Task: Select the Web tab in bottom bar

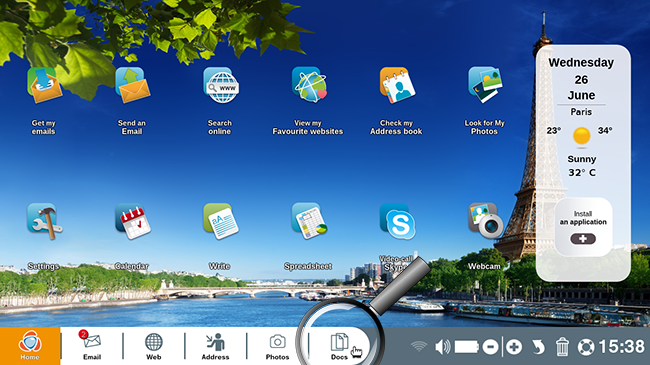Action: 153,346
